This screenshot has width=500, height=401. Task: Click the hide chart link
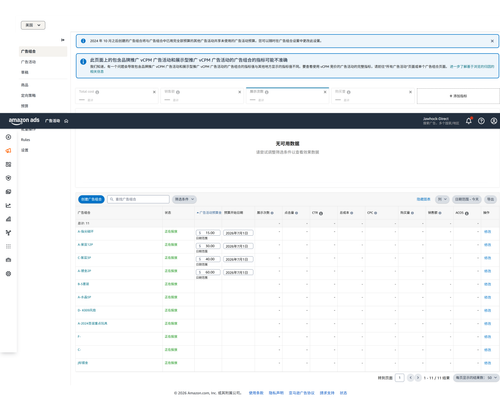point(423,199)
